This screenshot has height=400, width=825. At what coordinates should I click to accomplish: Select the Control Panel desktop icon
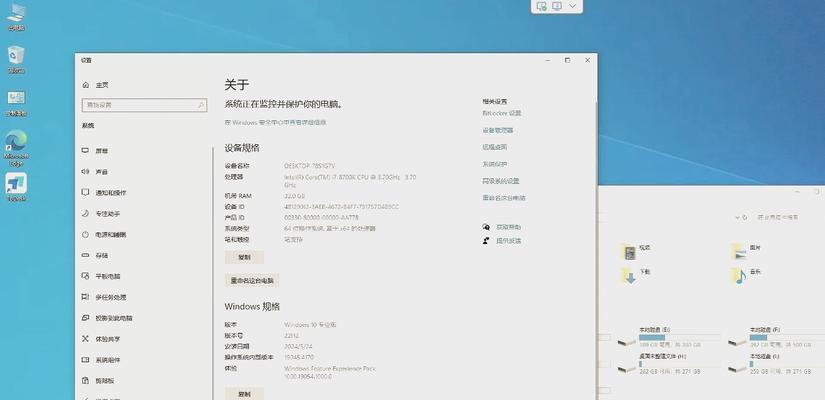point(16,103)
